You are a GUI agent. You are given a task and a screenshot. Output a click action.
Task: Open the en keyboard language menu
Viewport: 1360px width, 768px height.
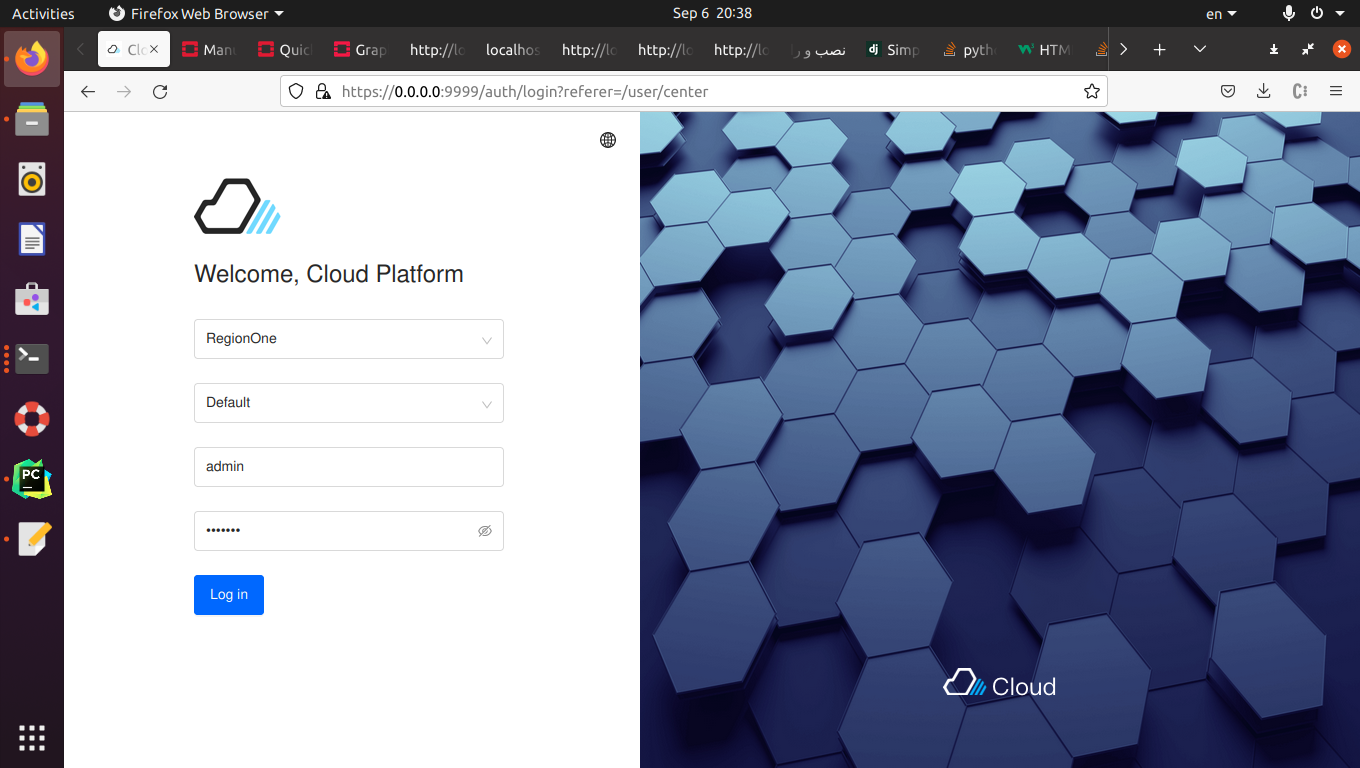1221,14
